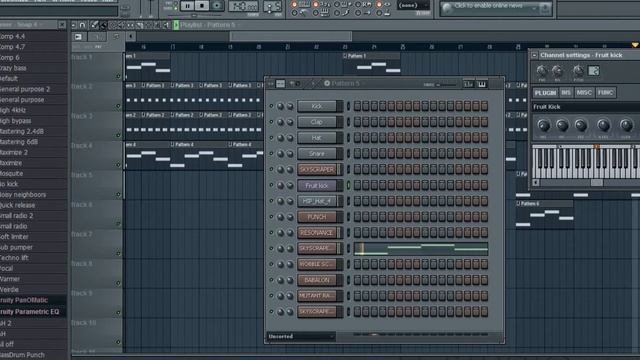Switch to the FUNC tab in Channel settings

(x=605, y=93)
